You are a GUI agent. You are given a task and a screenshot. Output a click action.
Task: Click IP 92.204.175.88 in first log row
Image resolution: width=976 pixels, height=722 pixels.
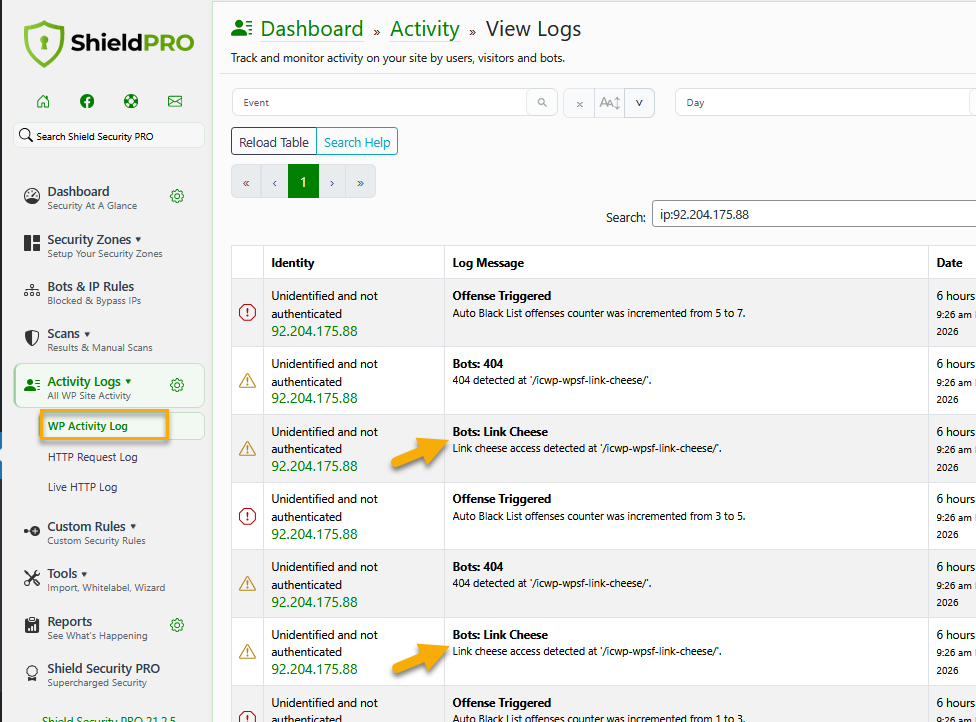pos(314,331)
